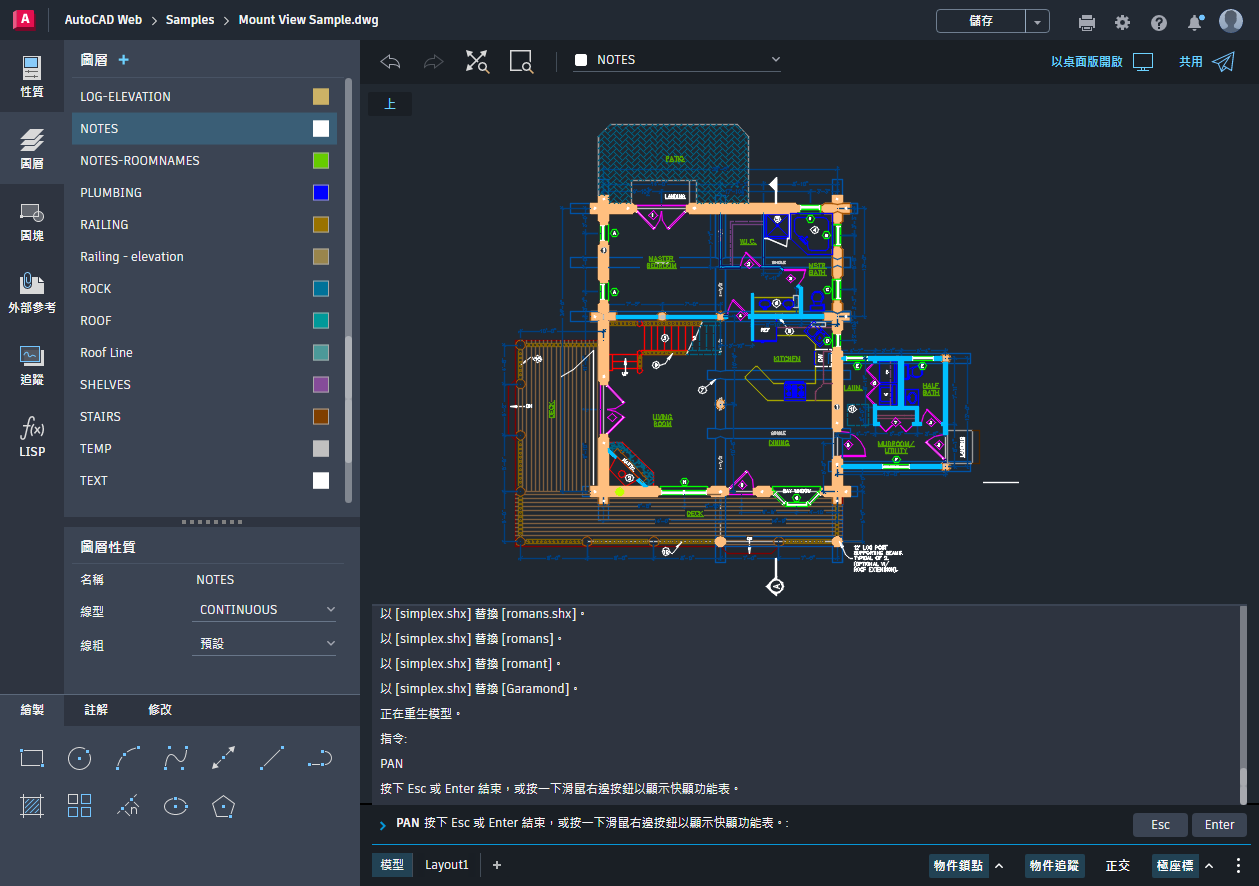Click the Enter button in command line
Viewport: 1259px width, 886px height.
pyautogui.click(x=1219, y=825)
